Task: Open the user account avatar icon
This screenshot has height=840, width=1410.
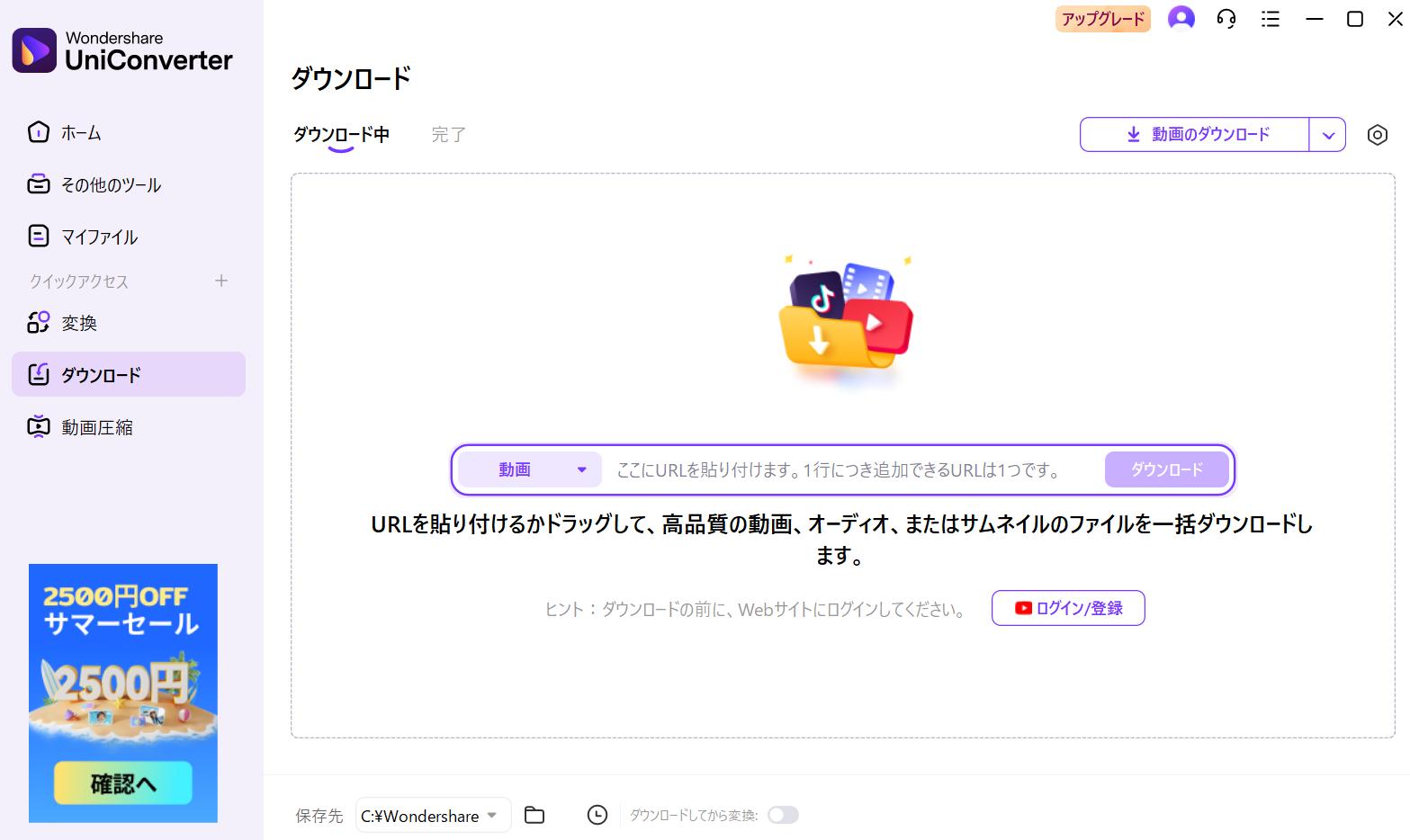Action: (1181, 18)
